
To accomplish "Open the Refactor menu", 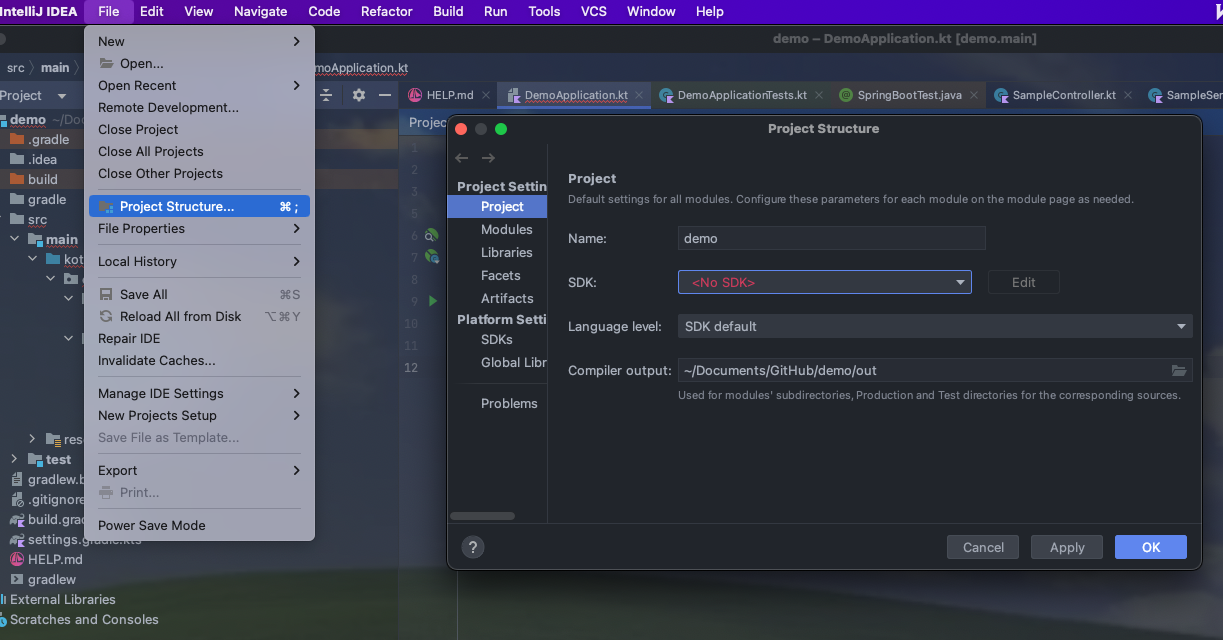I will 387,11.
